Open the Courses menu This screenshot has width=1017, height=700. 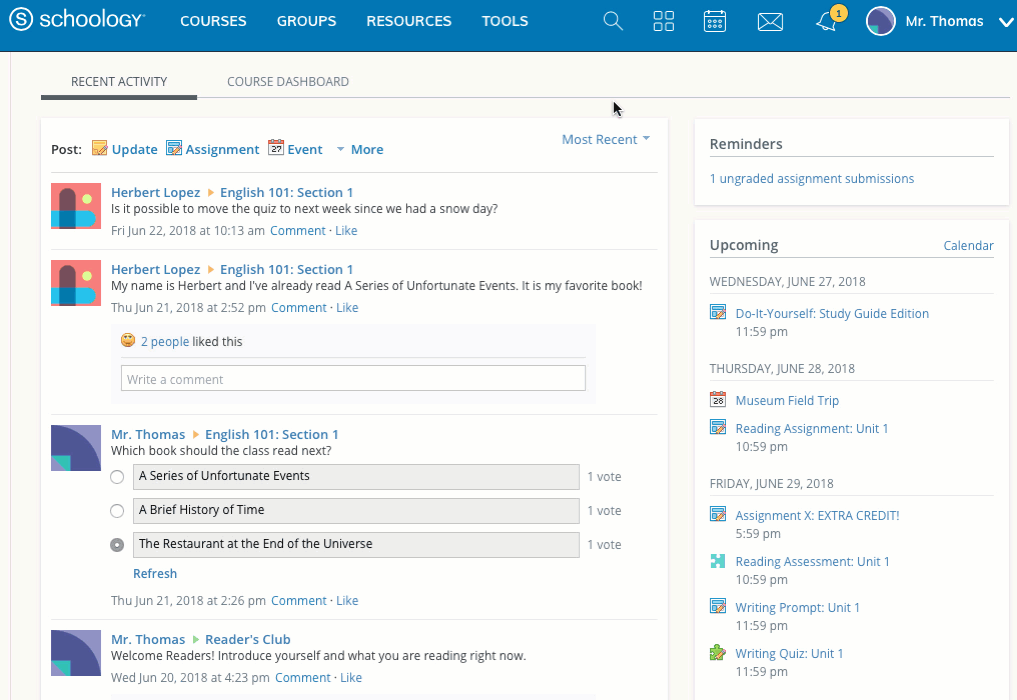pos(213,21)
